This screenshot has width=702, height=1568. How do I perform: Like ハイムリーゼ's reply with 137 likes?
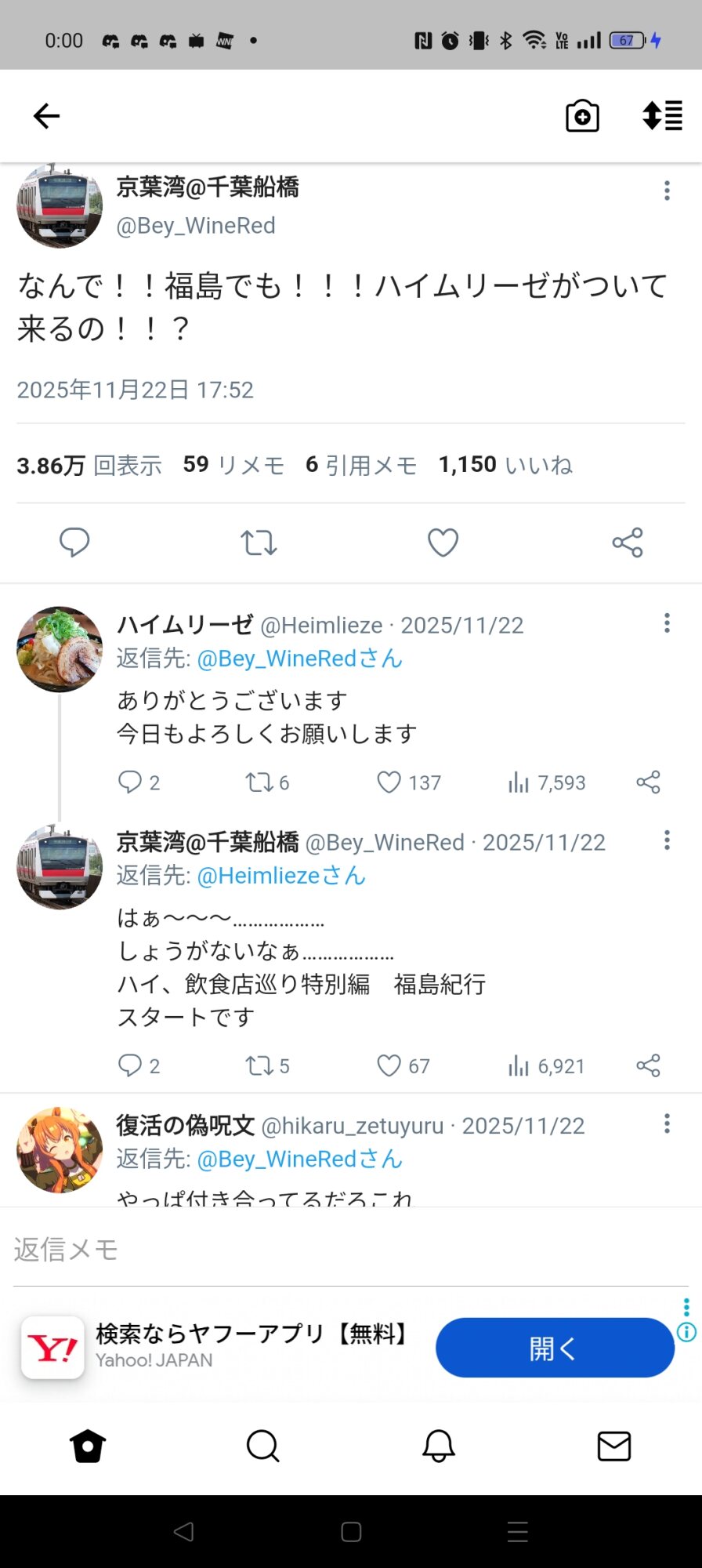click(389, 782)
